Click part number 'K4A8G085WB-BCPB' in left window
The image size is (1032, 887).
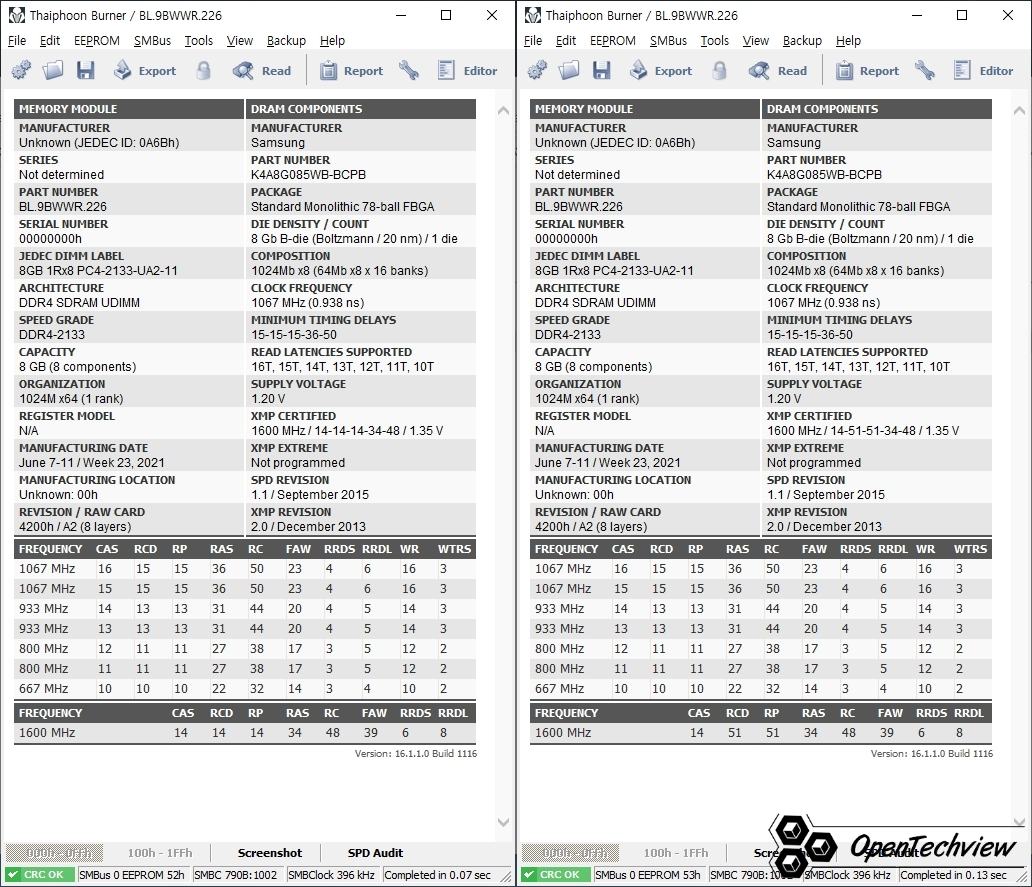point(308,174)
